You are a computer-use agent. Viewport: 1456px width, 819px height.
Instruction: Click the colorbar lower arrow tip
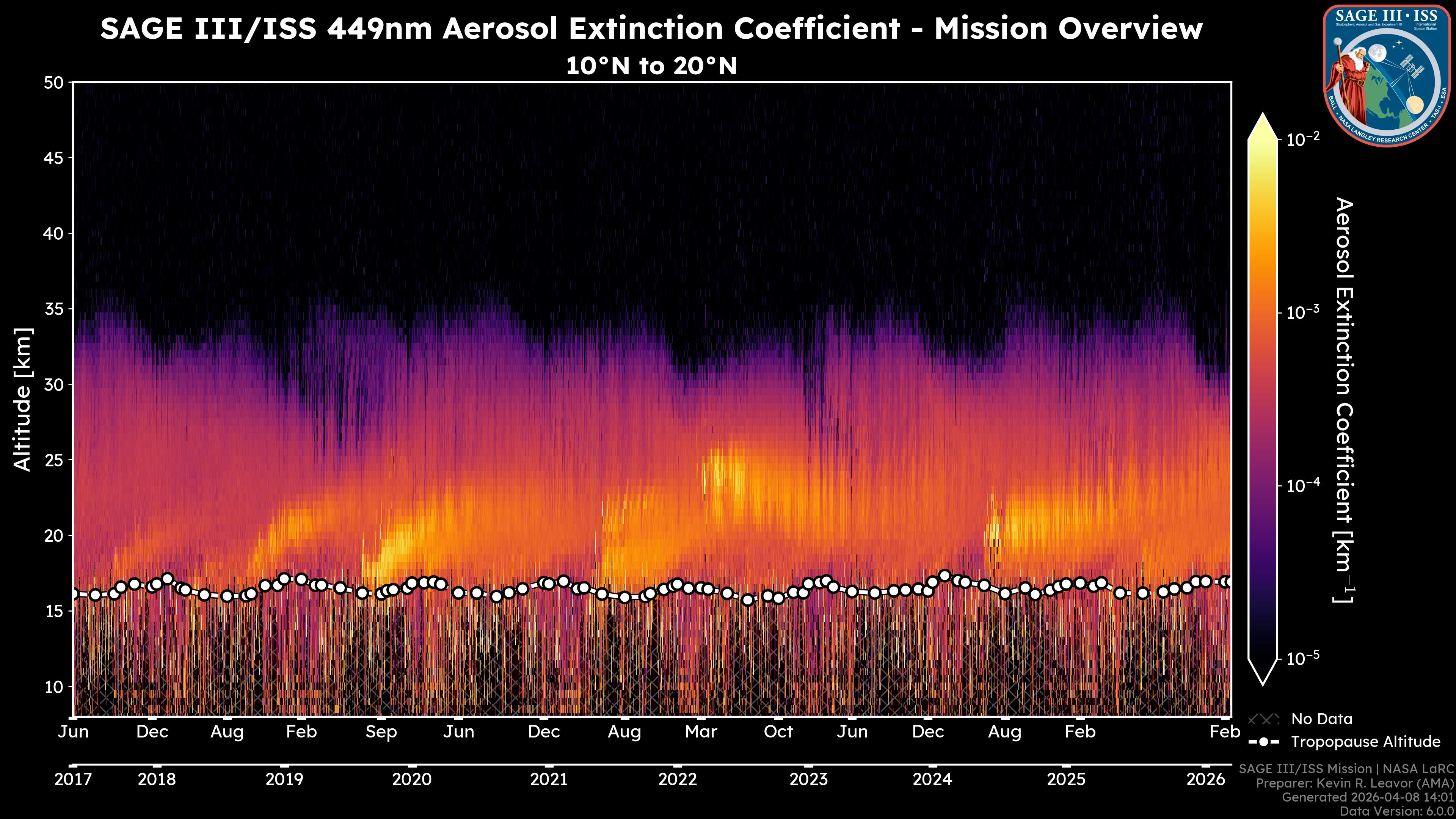click(1263, 681)
